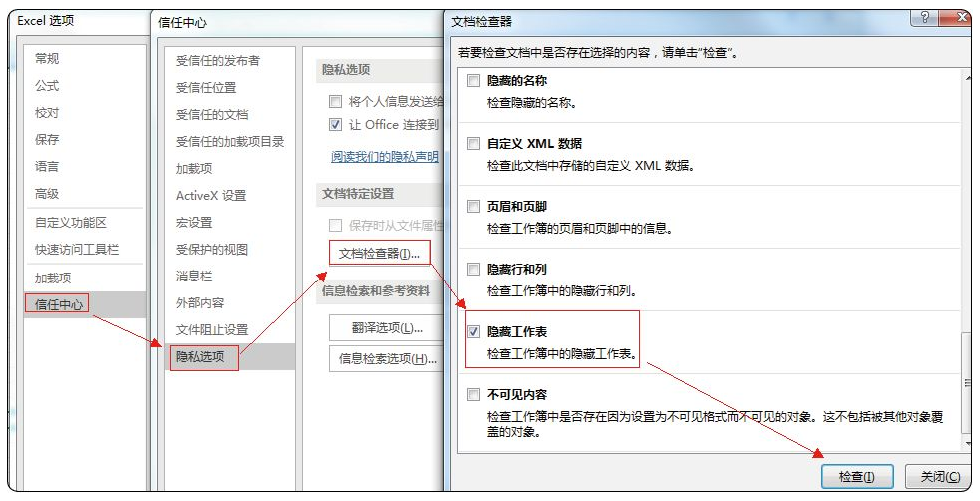The width and height of the screenshot is (980, 501).
Task: Click 信息检索选项 button
Action: click(386, 358)
